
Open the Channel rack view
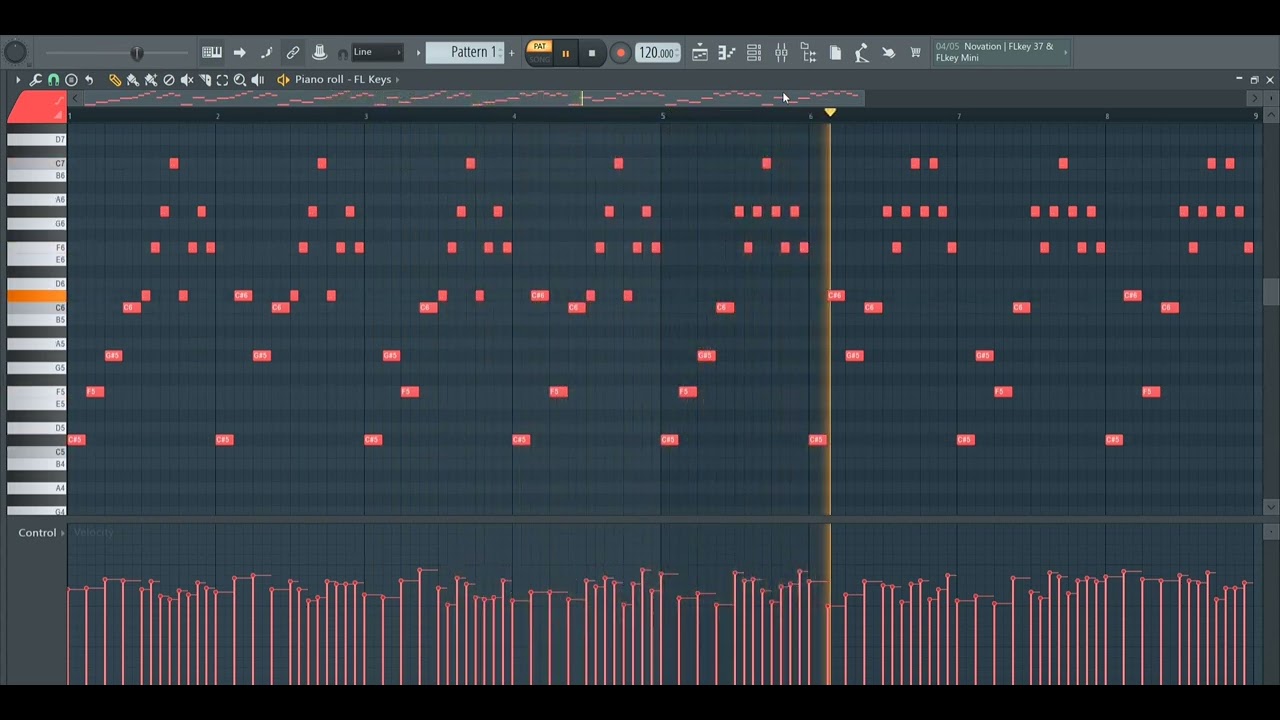[x=754, y=53]
